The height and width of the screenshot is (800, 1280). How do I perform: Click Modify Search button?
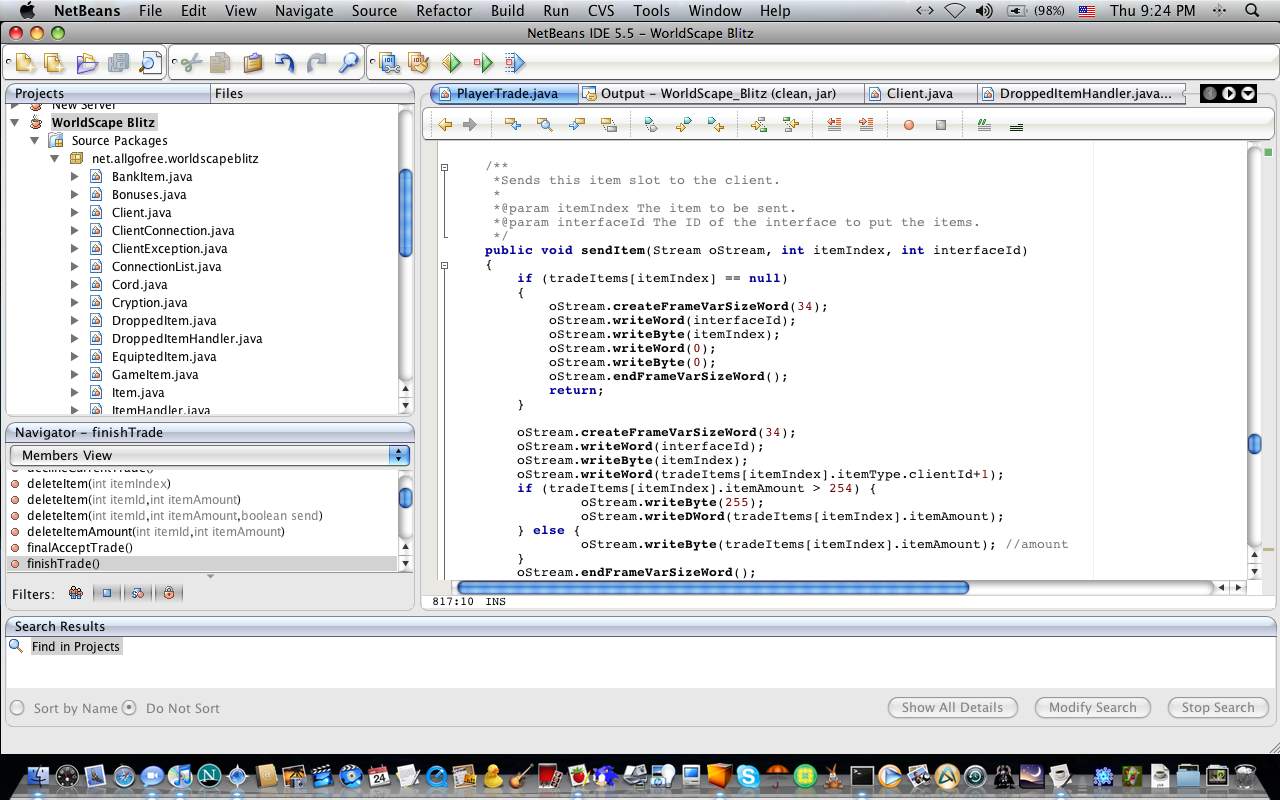pos(1092,707)
